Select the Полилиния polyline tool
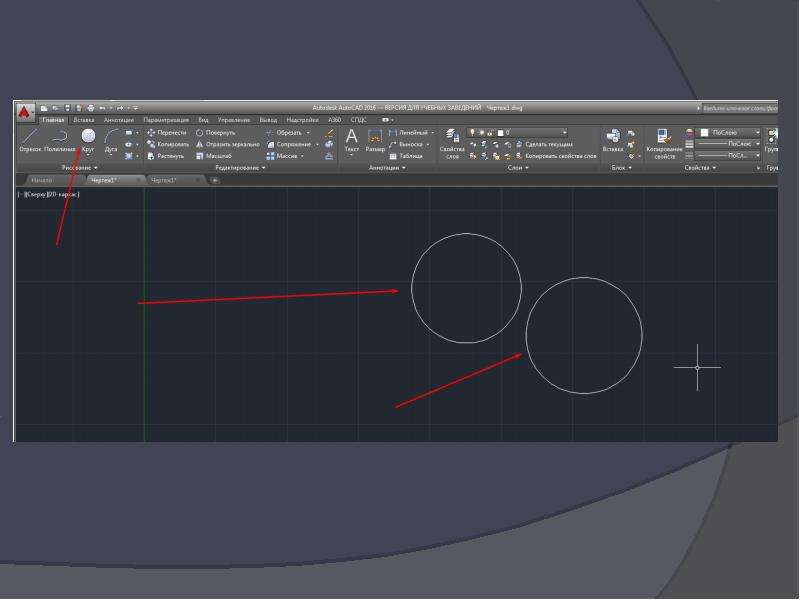 (x=60, y=140)
